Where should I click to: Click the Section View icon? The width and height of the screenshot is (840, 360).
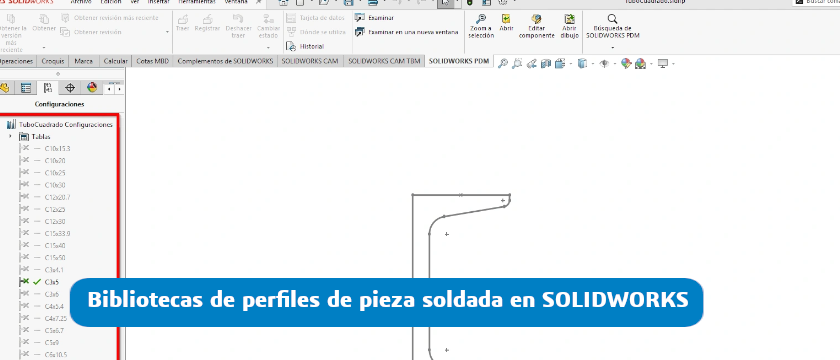(546, 64)
